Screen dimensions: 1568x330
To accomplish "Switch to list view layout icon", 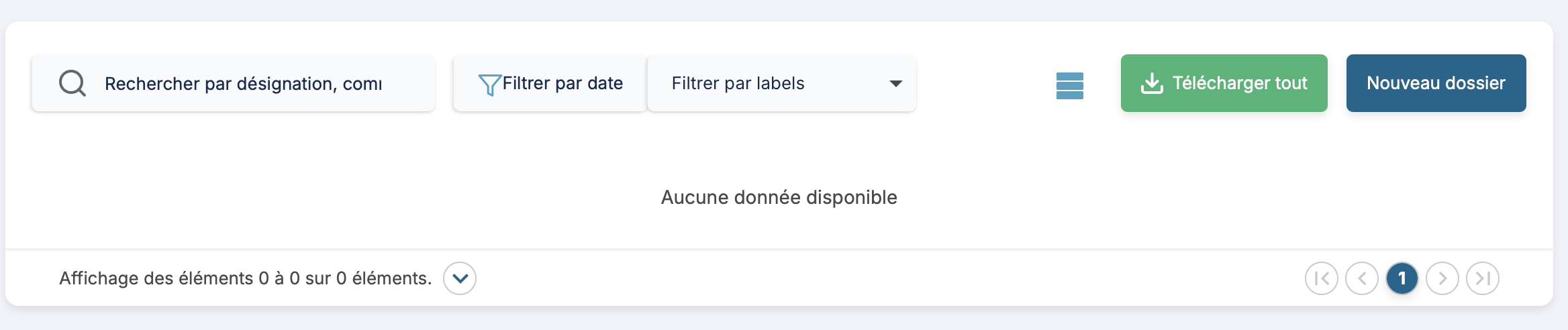I will coord(1069,85).
